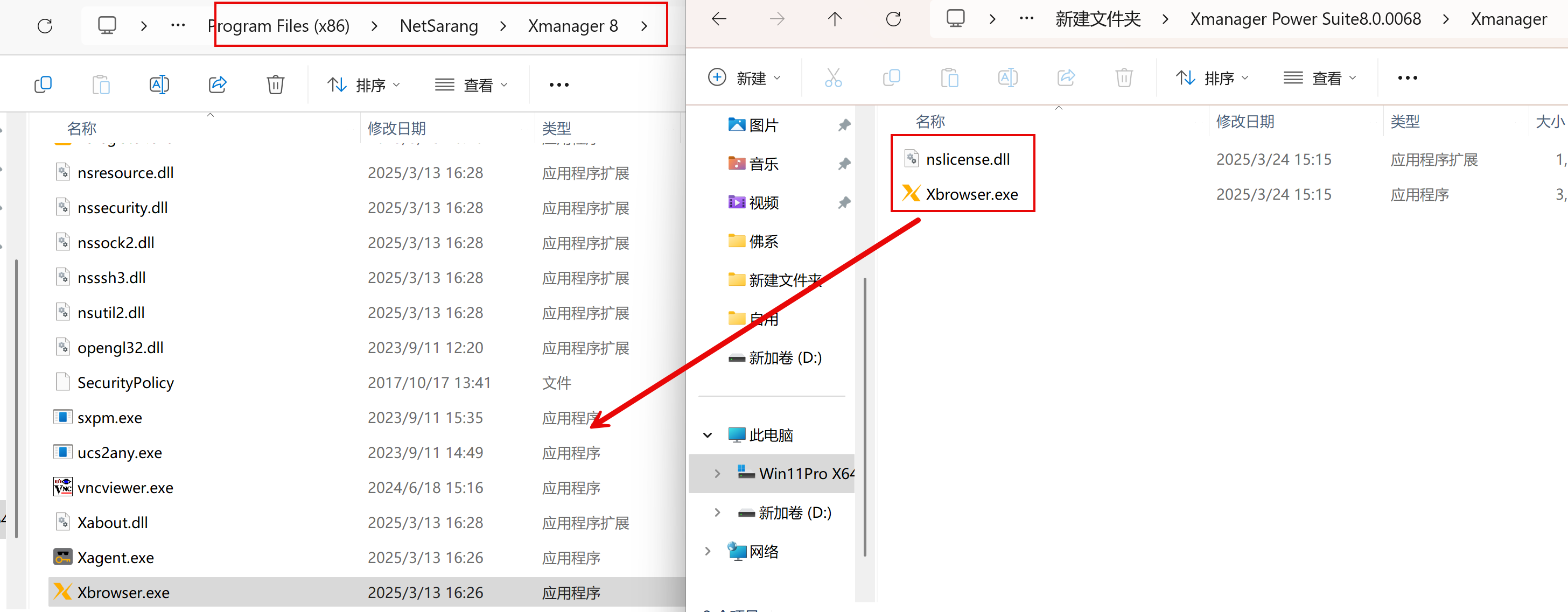Open the 查看 dropdown in right window
The width and height of the screenshot is (1568, 612).
[x=1320, y=78]
